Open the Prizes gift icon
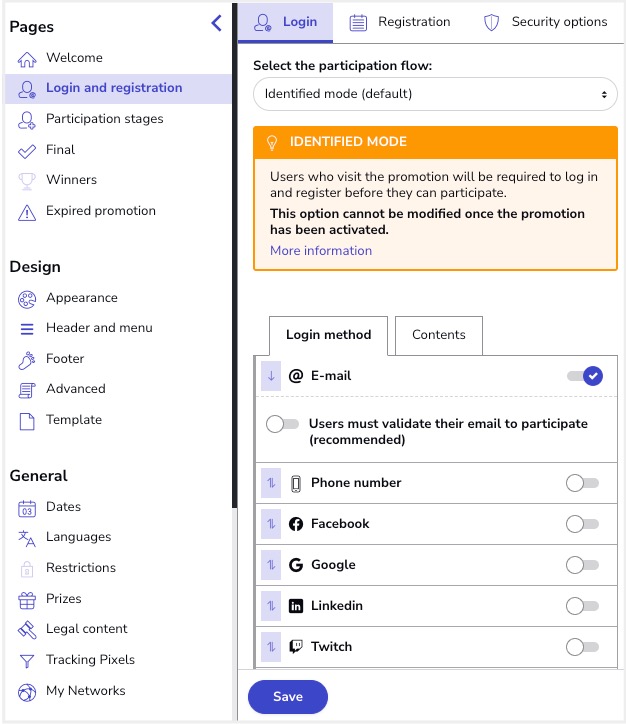This screenshot has height=724, width=626. pyautogui.click(x=27, y=599)
